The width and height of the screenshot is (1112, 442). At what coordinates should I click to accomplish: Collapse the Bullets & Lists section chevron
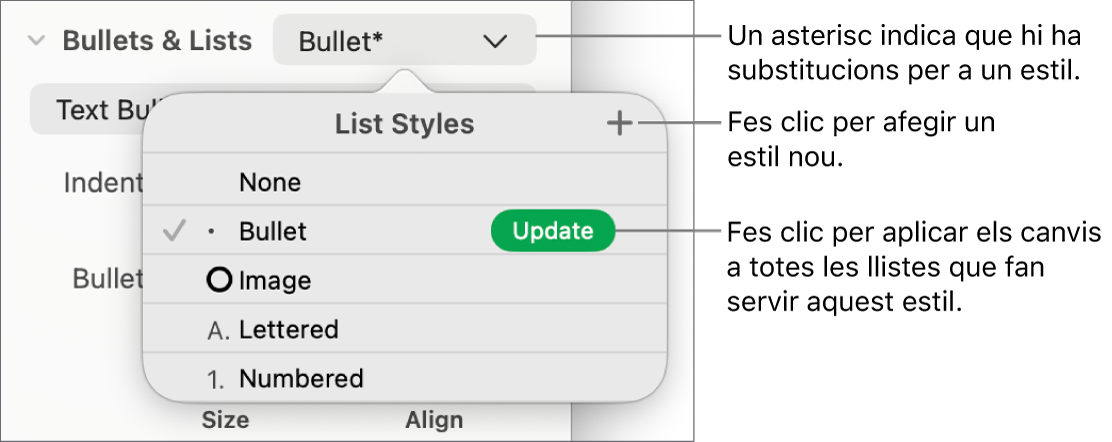coord(37,41)
